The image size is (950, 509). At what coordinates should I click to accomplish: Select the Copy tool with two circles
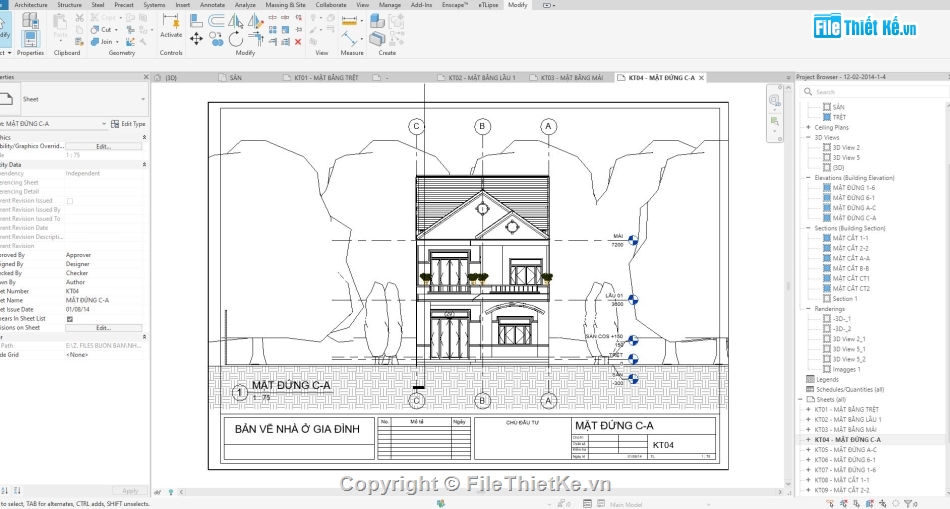[216, 39]
